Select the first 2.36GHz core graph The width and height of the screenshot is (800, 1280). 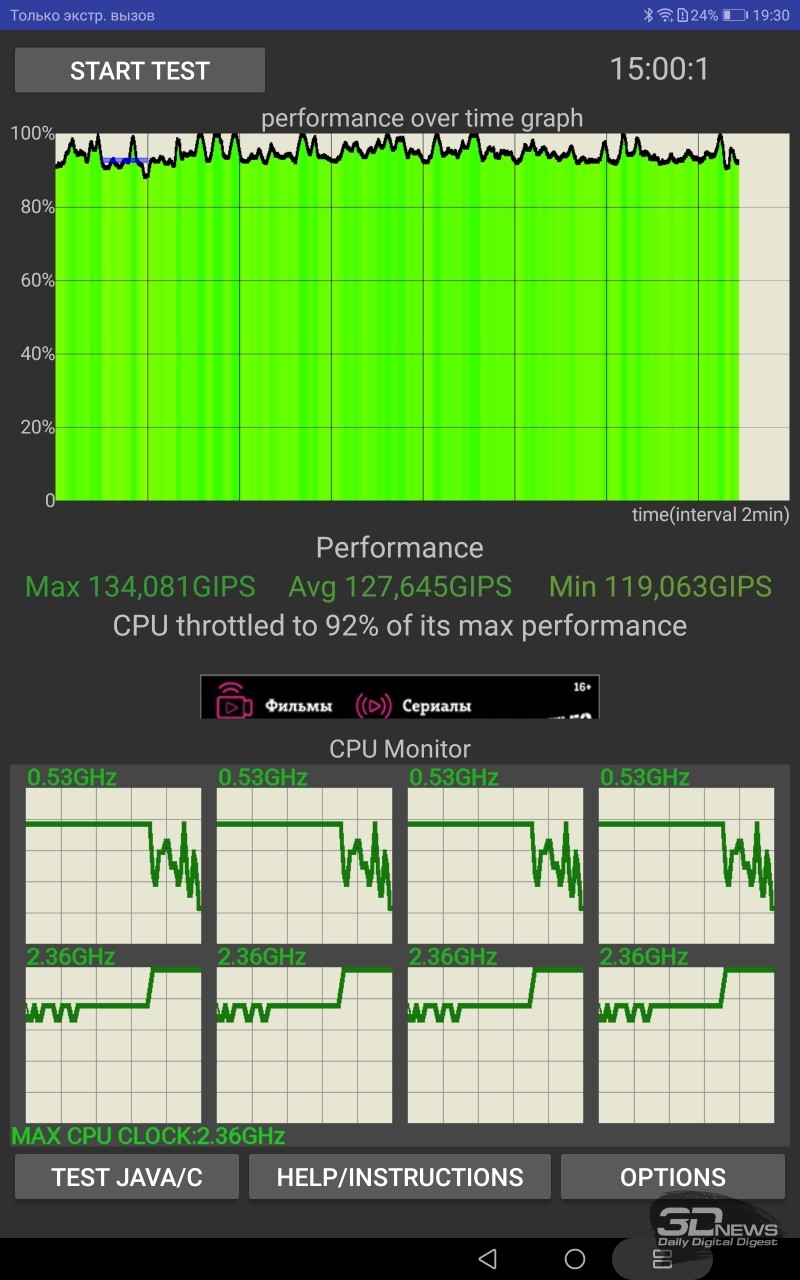pos(113,1045)
